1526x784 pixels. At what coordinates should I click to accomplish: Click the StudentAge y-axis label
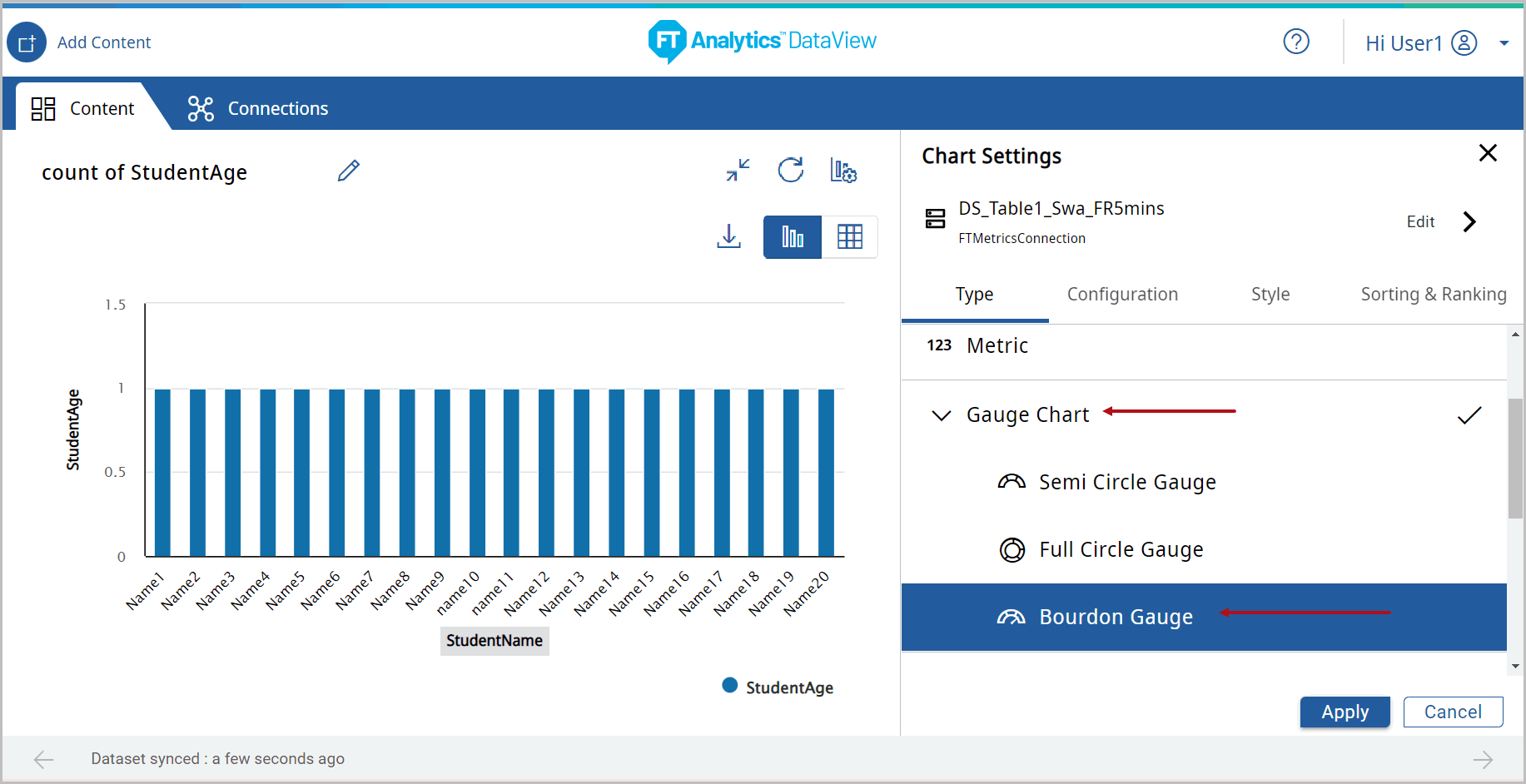coord(73,430)
